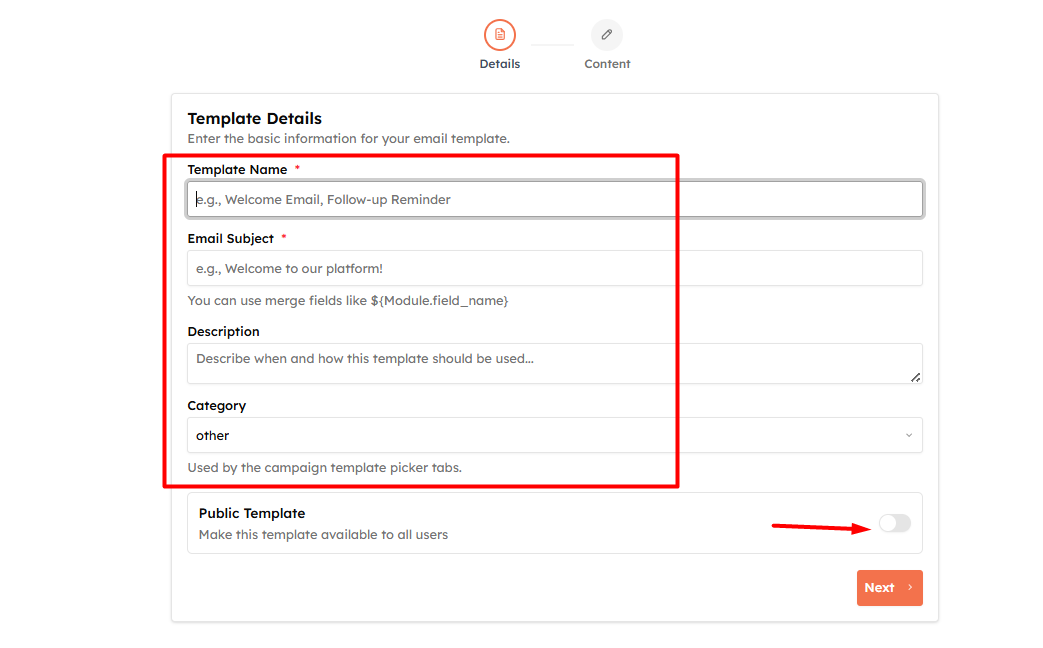Click 'Make this template available to all users'
The width and height of the screenshot is (1043, 648).
pyautogui.click(x=323, y=535)
